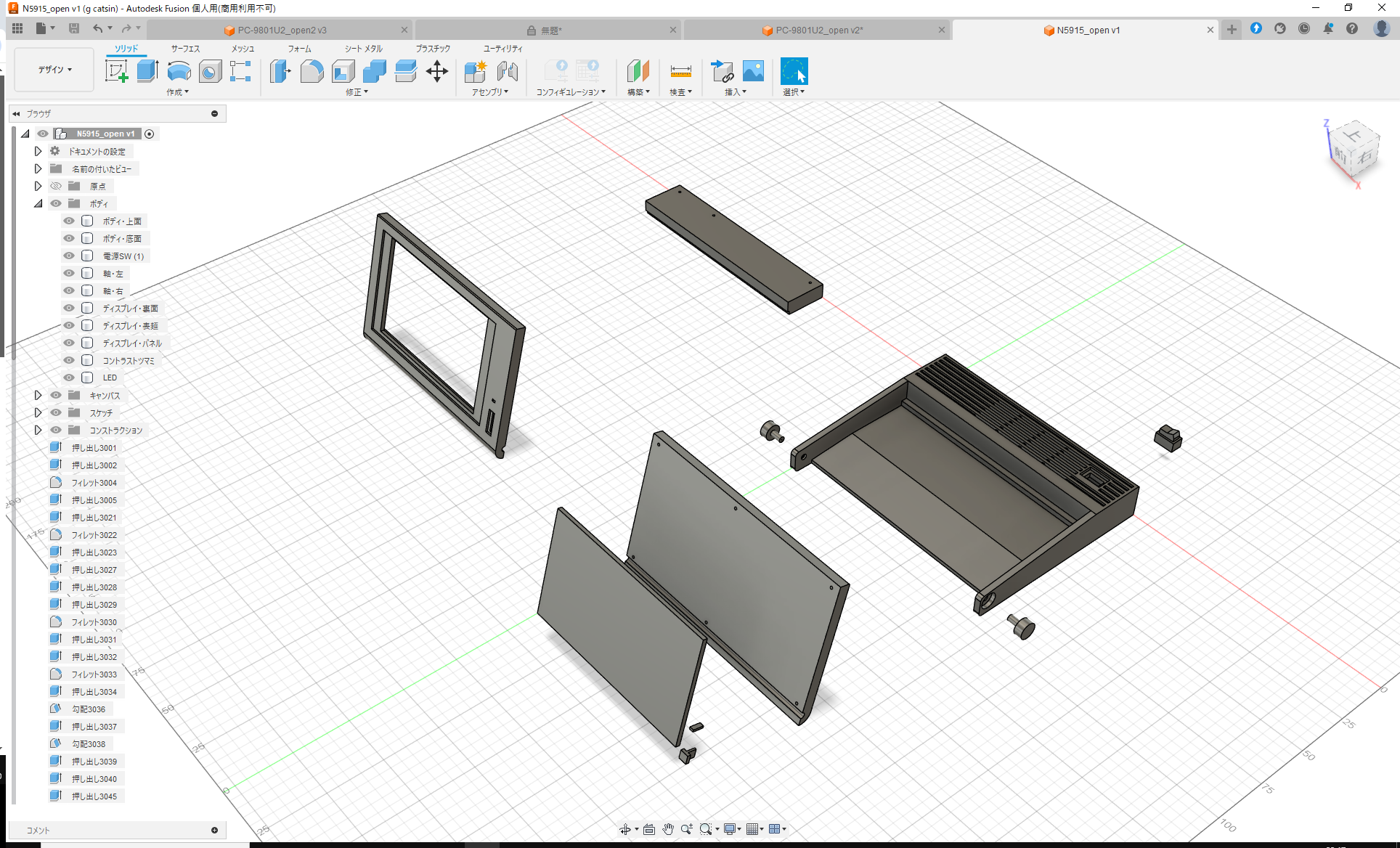The height and width of the screenshot is (848, 1400).
Task: Activate the Pan tool at bottom
Action: point(667,828)
